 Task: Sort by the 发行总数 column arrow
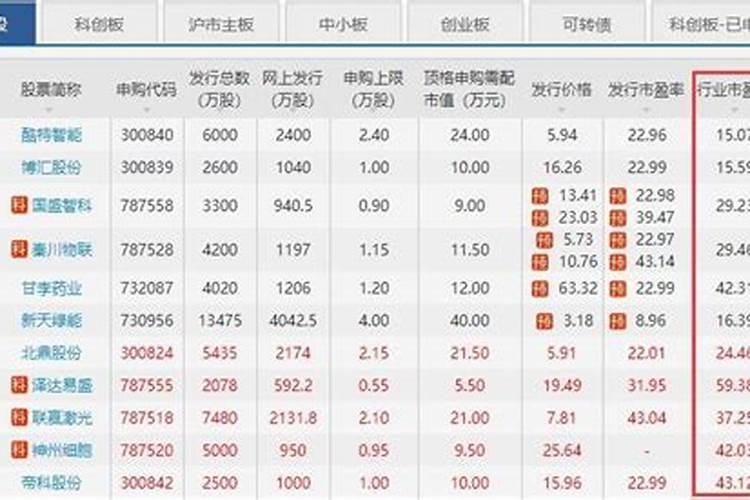pos(220,110)
